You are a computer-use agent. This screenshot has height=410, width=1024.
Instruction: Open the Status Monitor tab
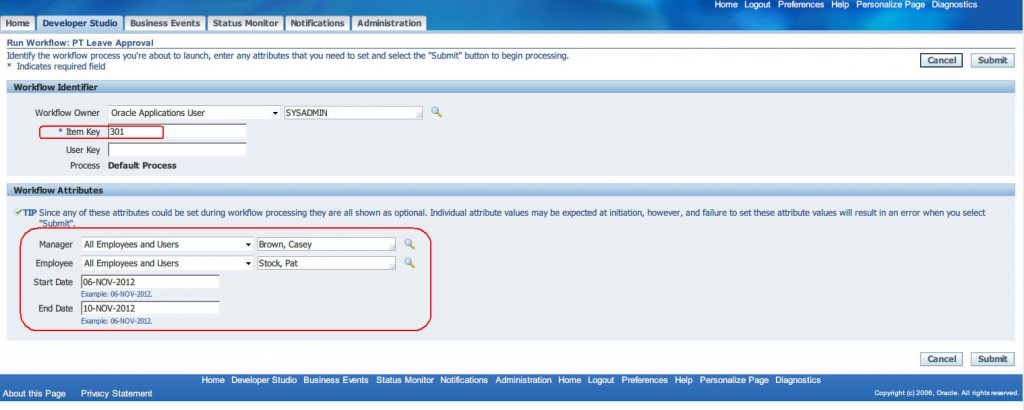246,23
